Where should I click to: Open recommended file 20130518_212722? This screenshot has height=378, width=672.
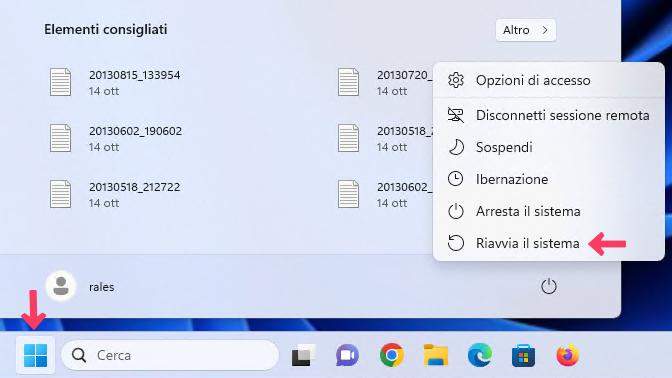116,194
